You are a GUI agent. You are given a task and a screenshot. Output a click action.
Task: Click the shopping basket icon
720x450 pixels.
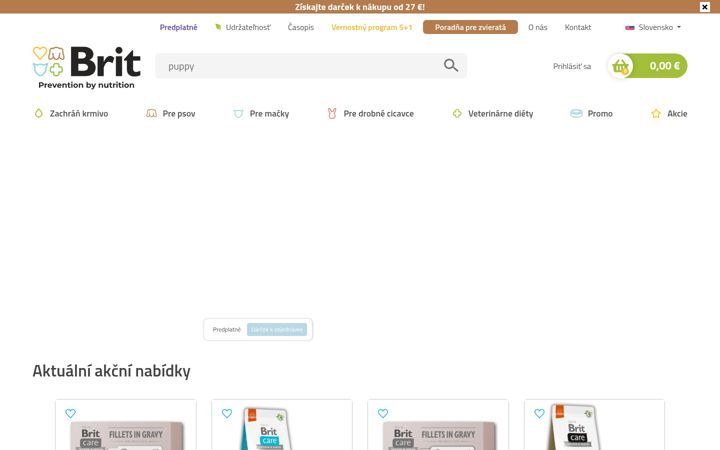pyautogui.click(x=620, y=66)
